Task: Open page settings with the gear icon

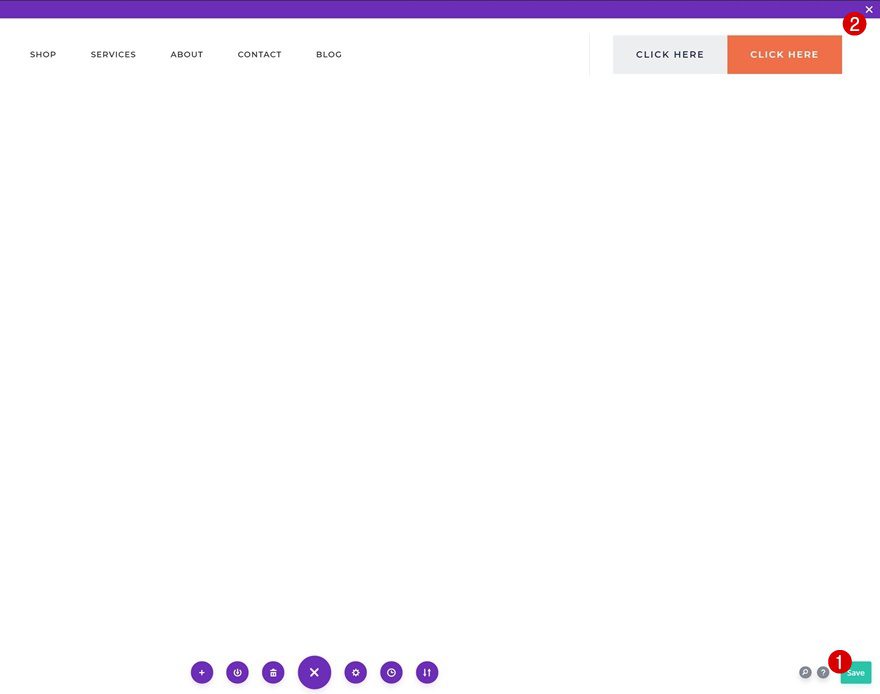Action: click(355, 672)
